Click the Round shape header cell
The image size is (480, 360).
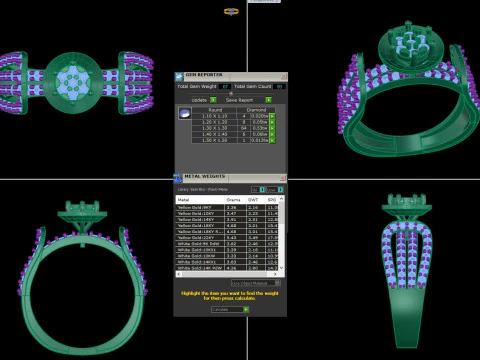coord(215,110)
